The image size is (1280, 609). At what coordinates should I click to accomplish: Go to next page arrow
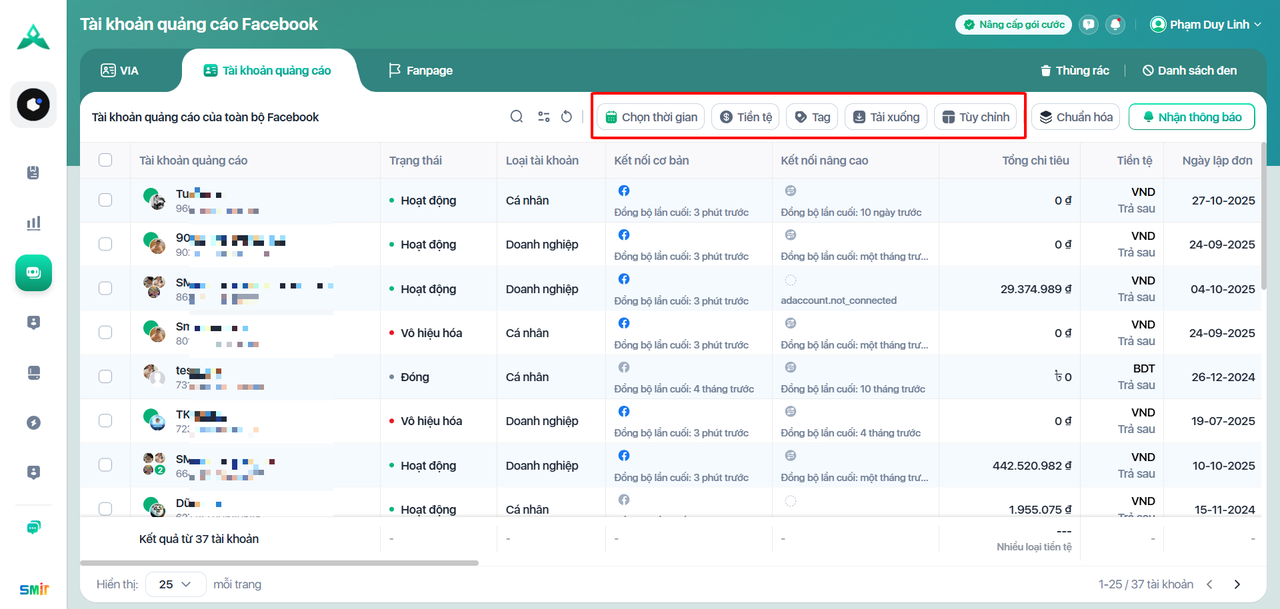[1237, 584]
